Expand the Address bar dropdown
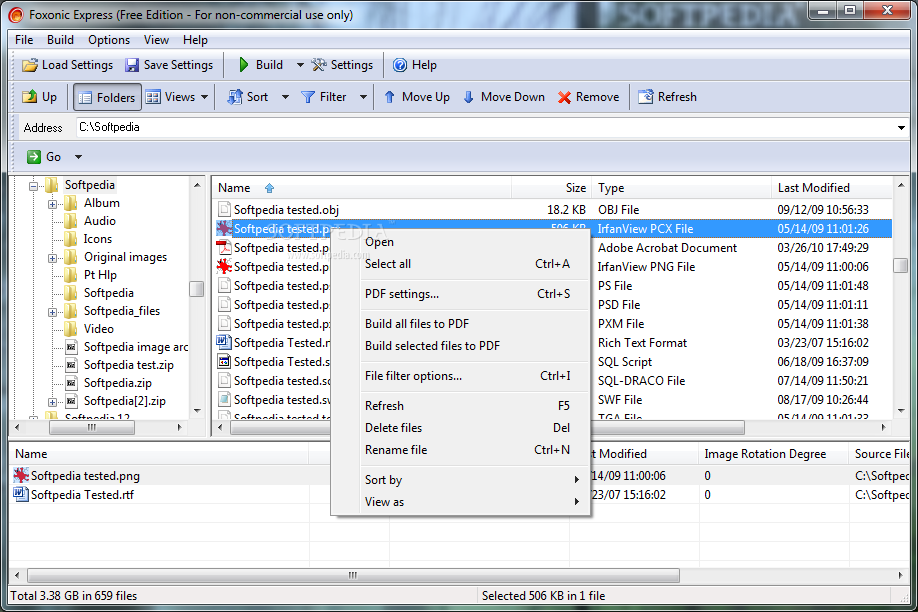Viewport: 918px width, 612px height. coord(901,128)
